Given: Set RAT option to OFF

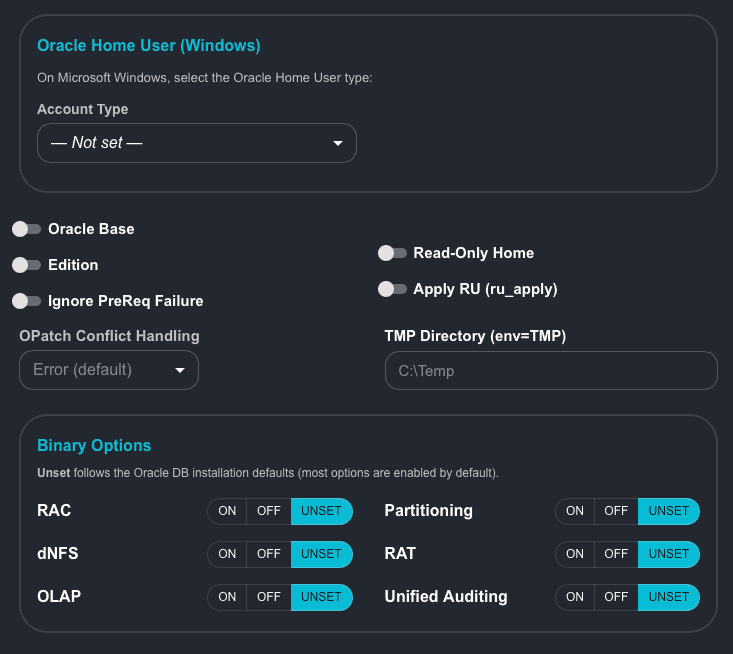Looking at the screenshot, I should pos(616,554).
